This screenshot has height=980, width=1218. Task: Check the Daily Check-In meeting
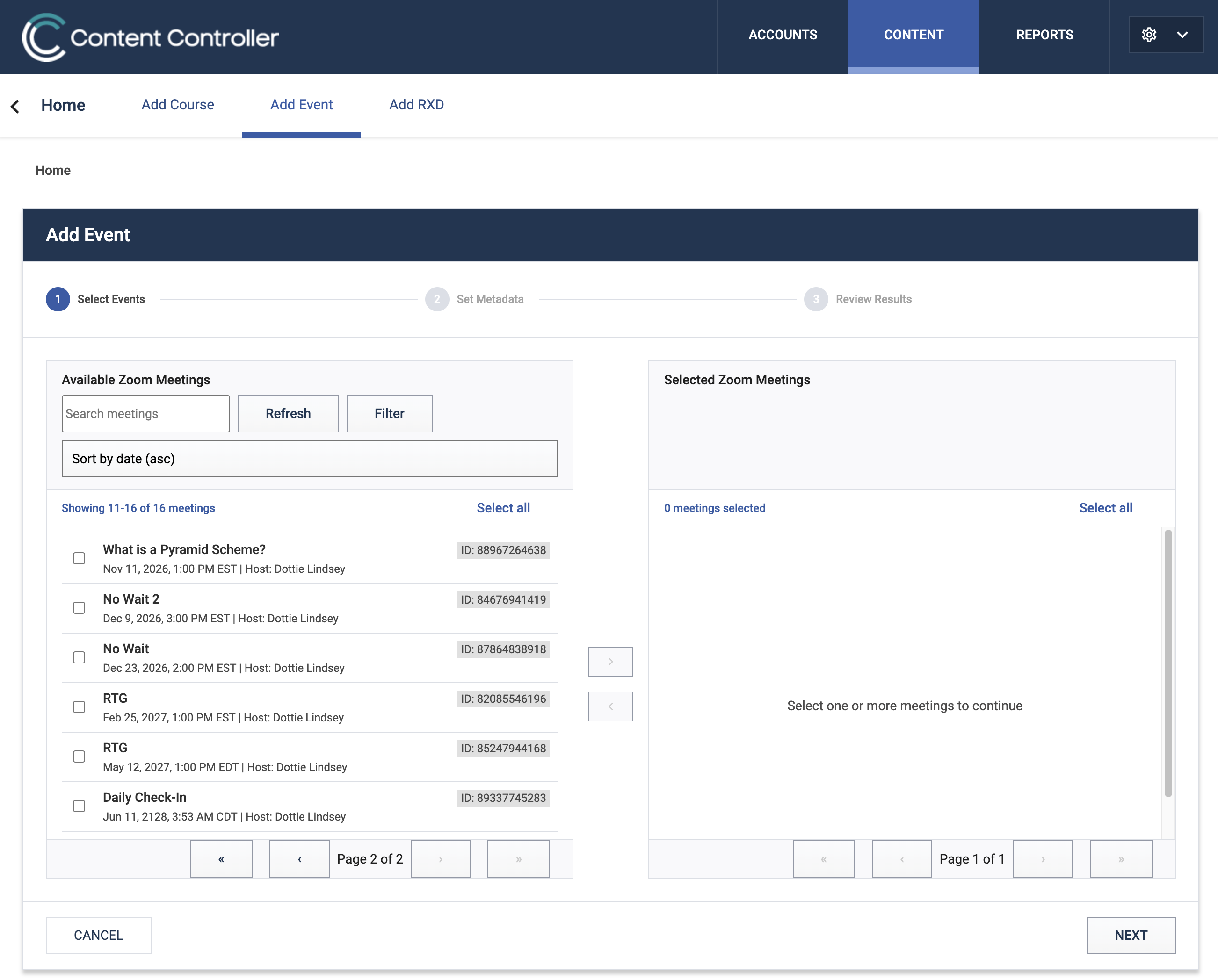click(x=79, y=806)
